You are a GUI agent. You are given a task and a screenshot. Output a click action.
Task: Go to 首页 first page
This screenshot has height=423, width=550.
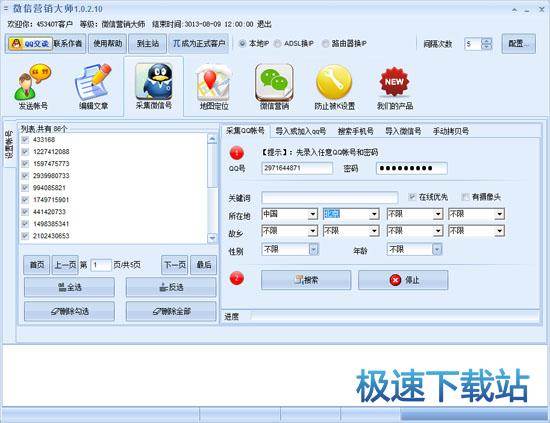36,265
